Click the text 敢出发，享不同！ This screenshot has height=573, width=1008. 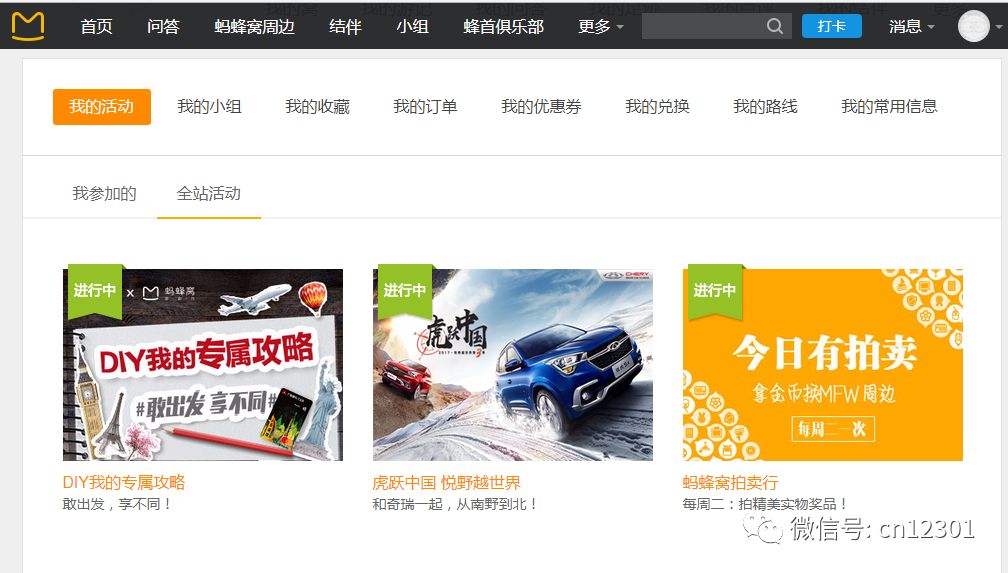point(118,504)
